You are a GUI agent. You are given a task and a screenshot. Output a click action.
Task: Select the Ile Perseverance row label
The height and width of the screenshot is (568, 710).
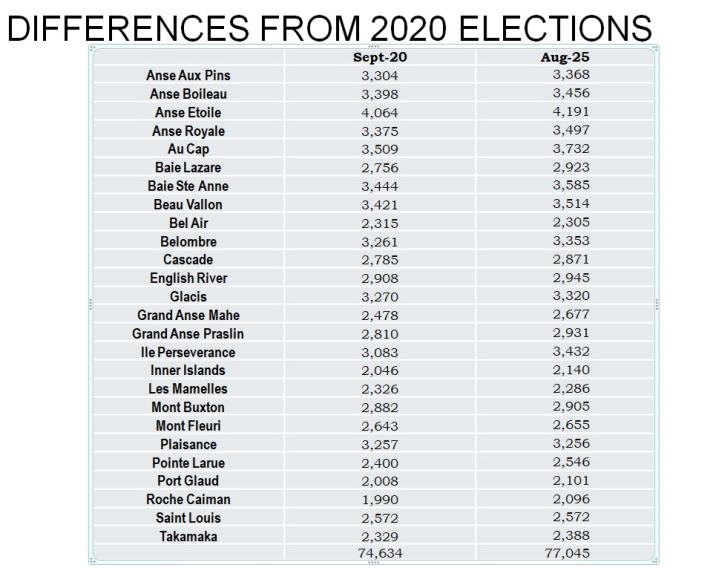pos(188,352)
